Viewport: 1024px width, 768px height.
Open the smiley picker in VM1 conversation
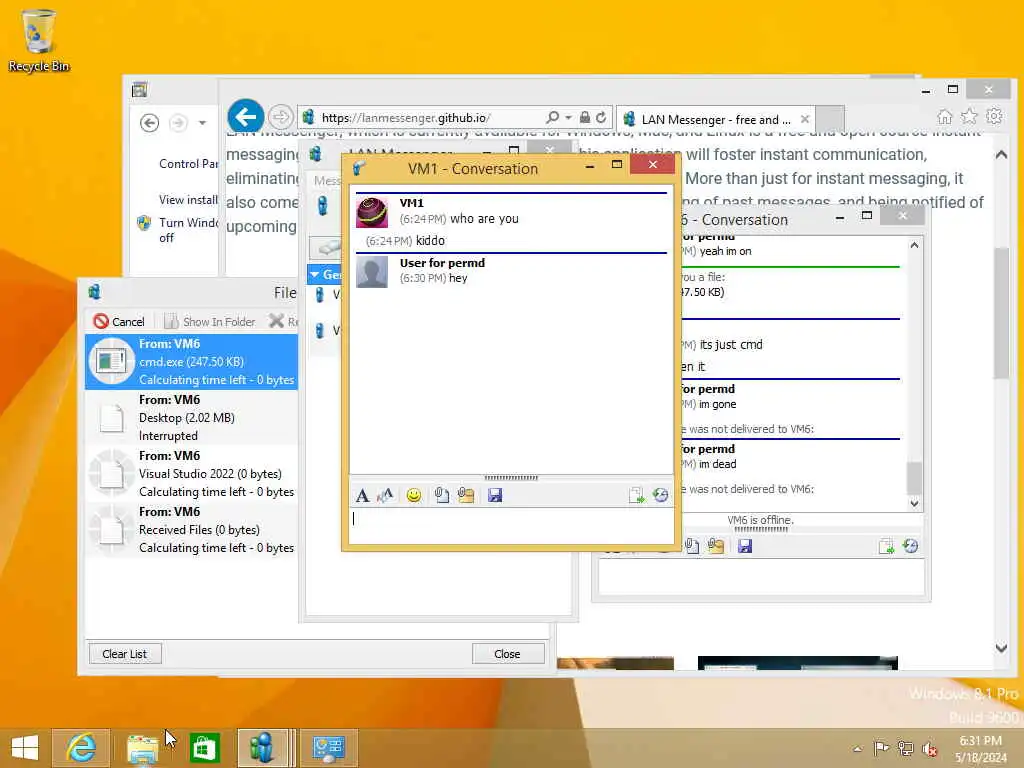coord(413,496)
